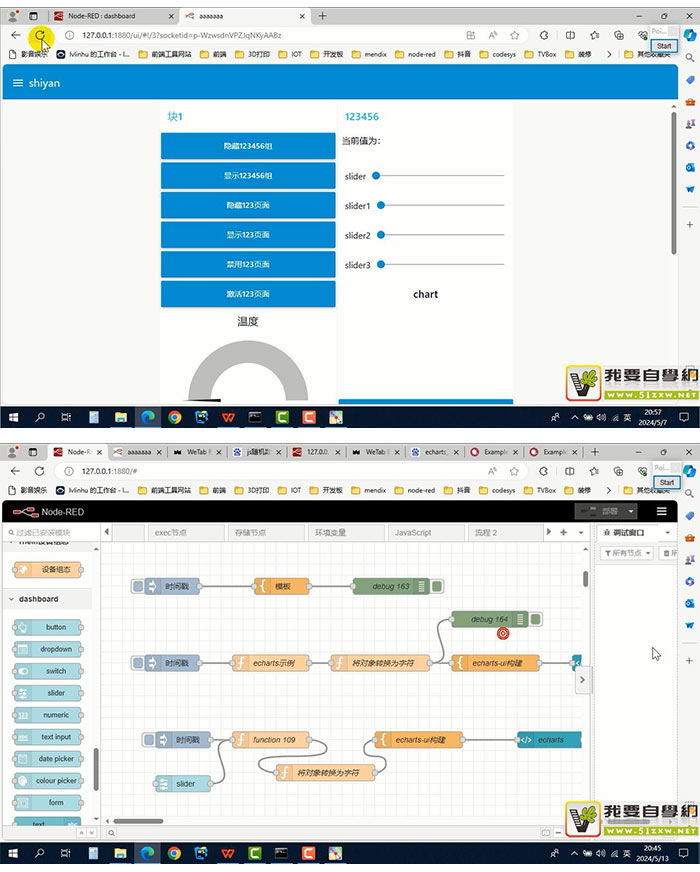Select the date picker palette node

tap(48, 759)
